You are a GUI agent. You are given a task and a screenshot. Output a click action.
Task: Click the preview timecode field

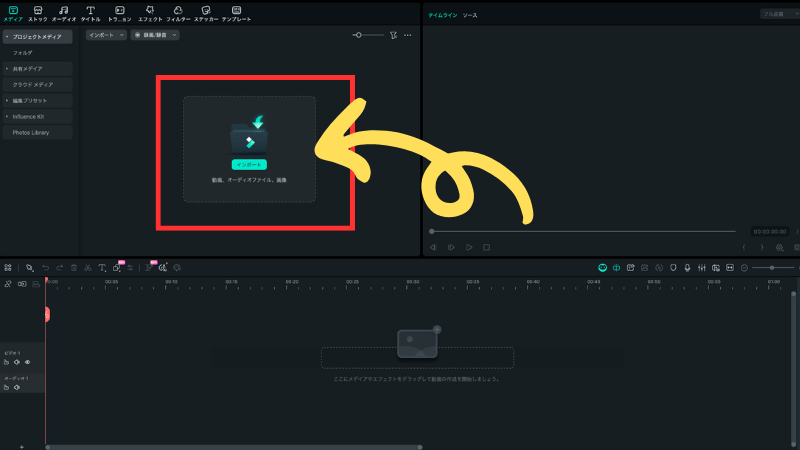click(x=770, y=232)
